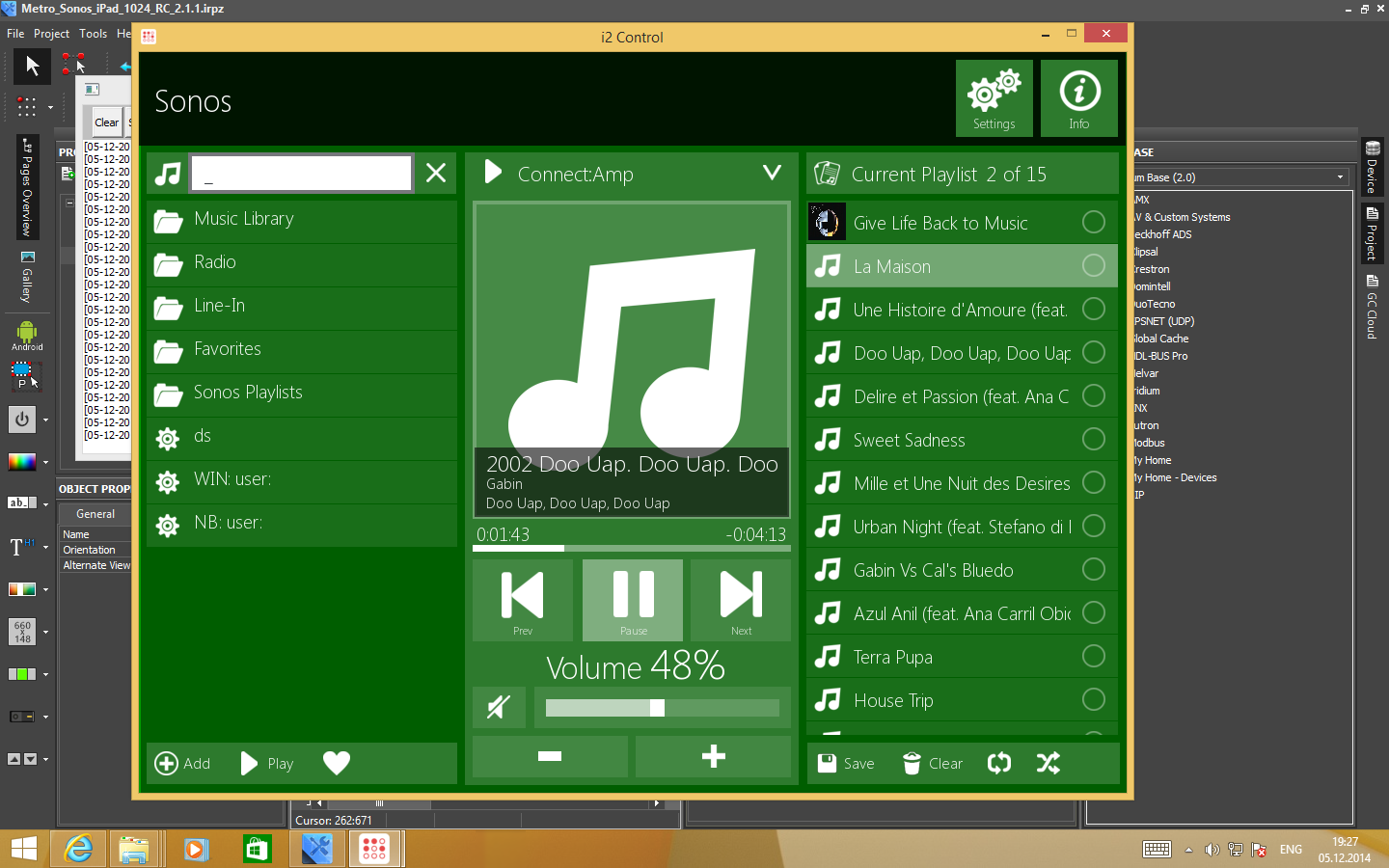Toggle playlist shuffle icon
This screenshot has width=1389, height=868.
coord(1049,763)
